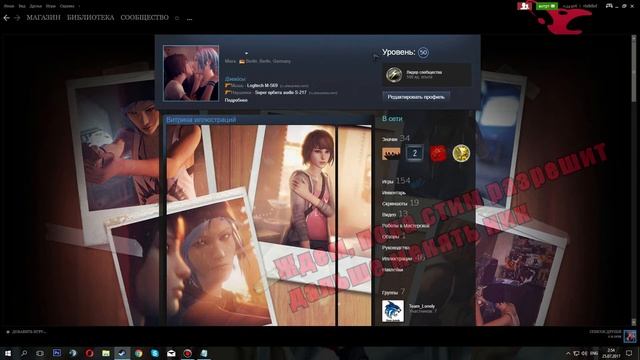The image size is (640, 360).
Task: Launch Big Picture mode via gamepad icon
Action: click(x=609, y=6)
